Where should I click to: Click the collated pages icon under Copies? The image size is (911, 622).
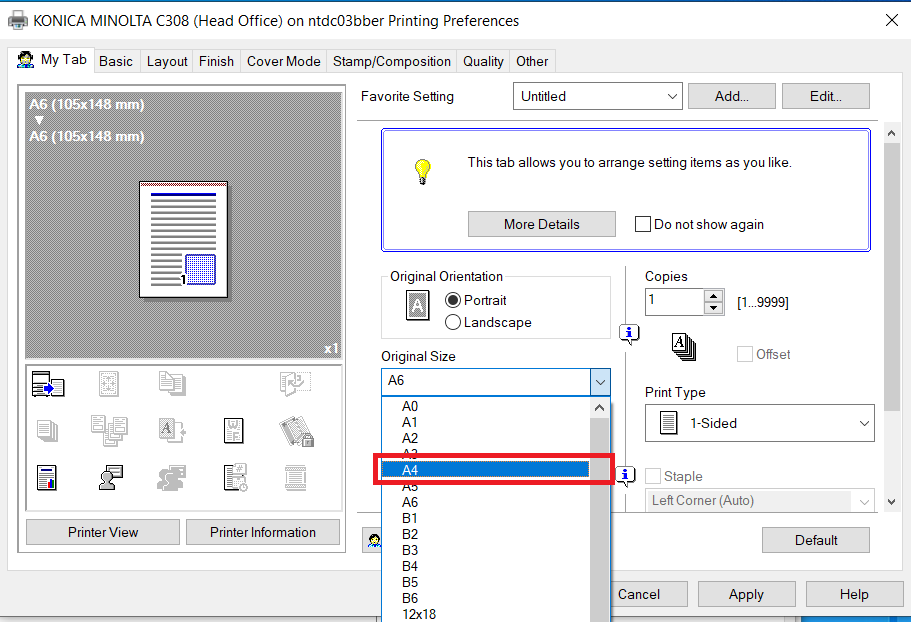[683, 347]
